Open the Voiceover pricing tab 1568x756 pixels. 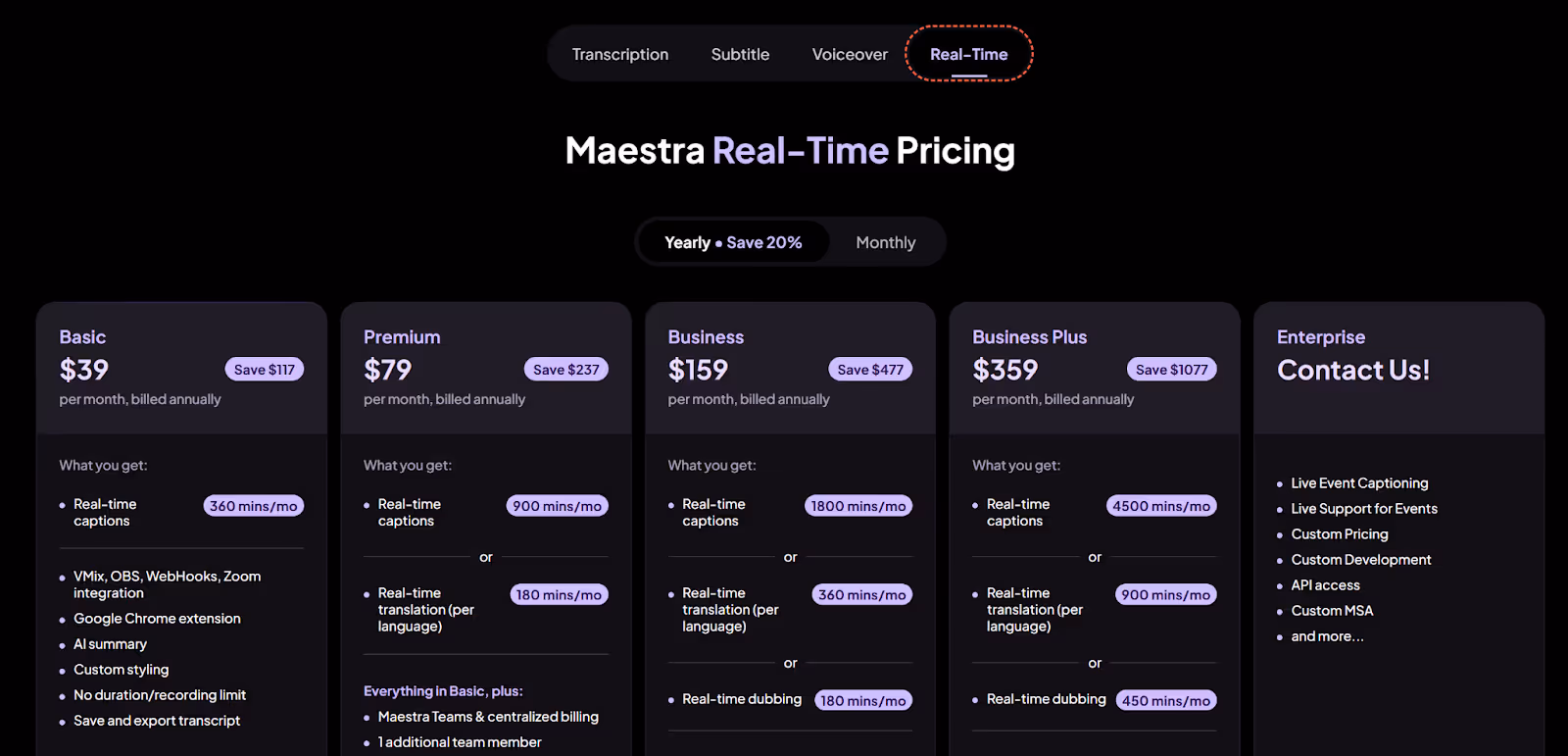849,54
